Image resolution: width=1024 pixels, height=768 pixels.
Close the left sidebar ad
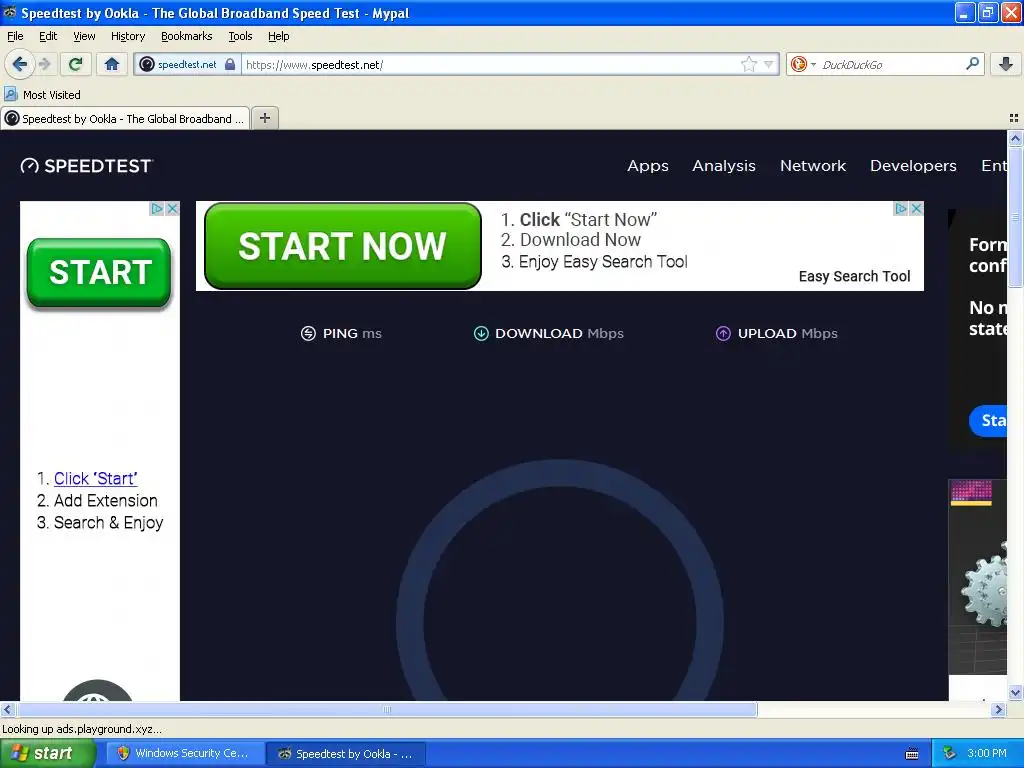tap(172, 208)
